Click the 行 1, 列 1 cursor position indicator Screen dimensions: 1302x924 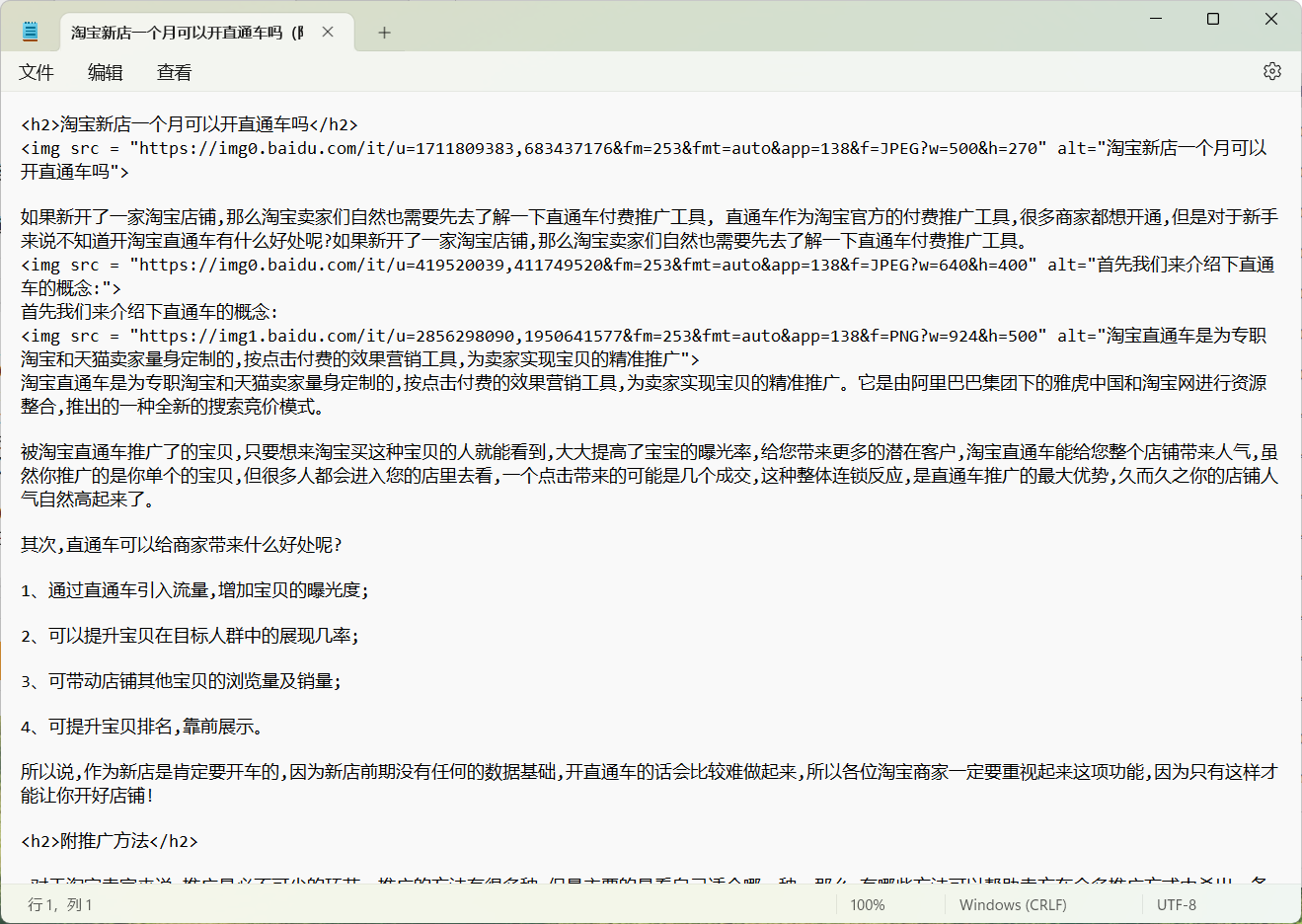coord(60,904)
